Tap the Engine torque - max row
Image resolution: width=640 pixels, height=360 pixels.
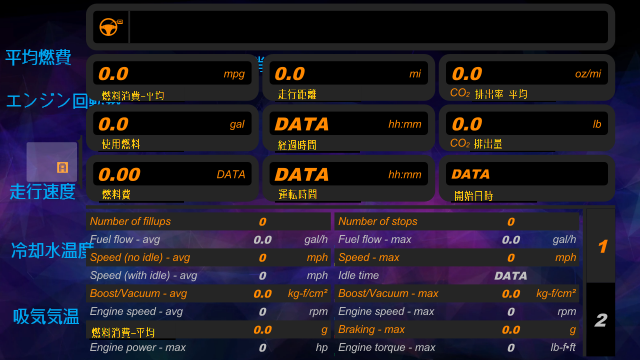457,347
